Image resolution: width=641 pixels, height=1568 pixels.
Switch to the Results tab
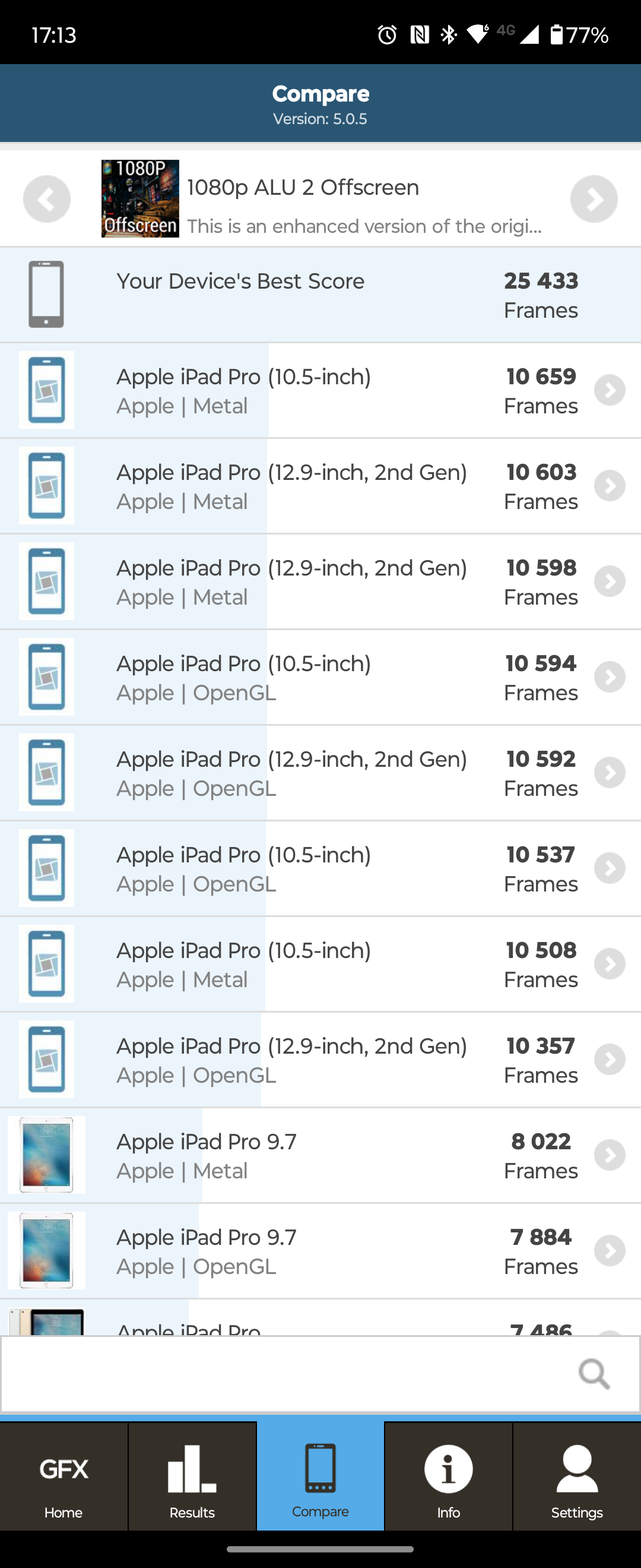coord(192,1477)
